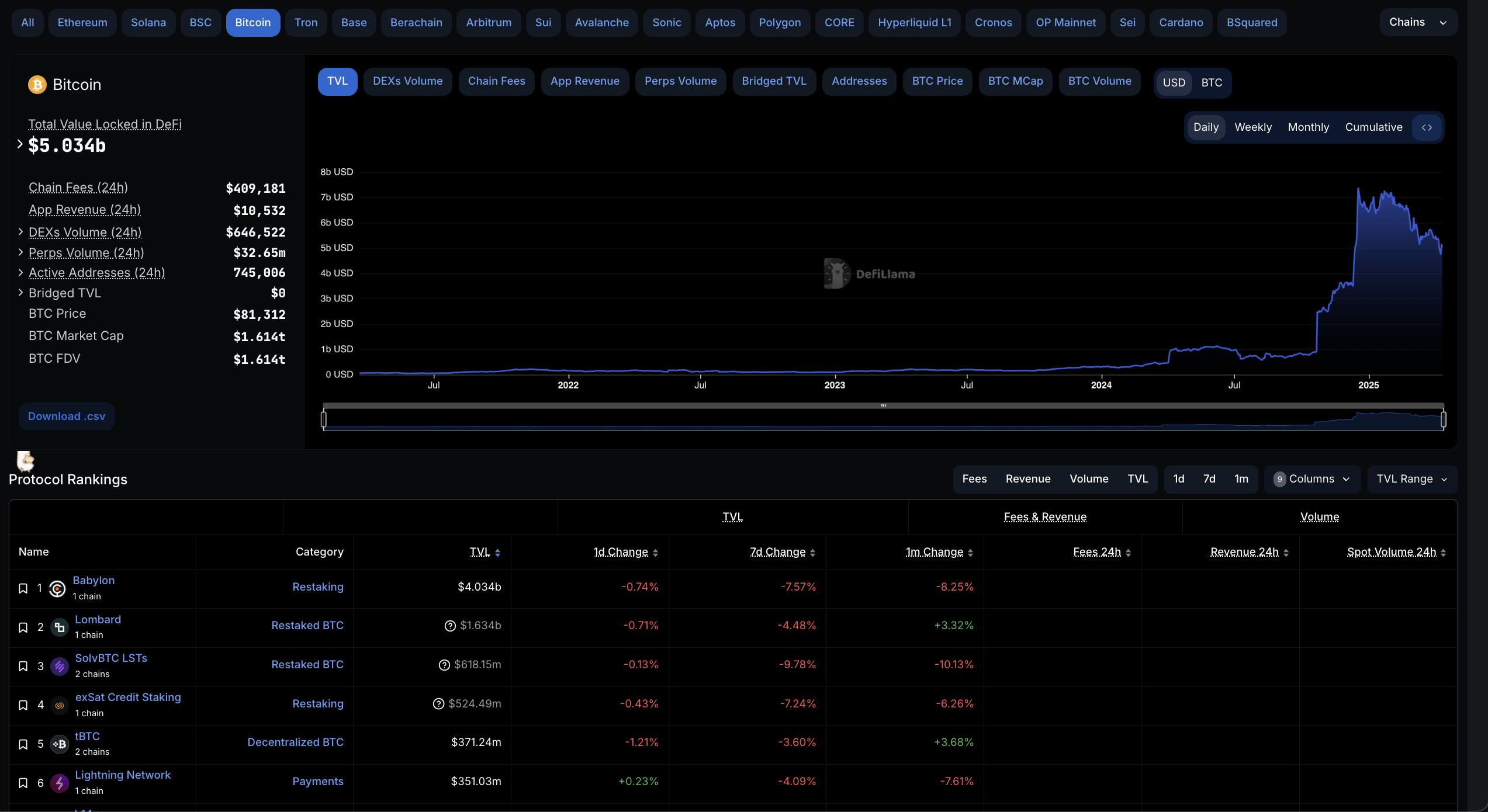Open the Chains dropdown

(x=1418, y=22)
